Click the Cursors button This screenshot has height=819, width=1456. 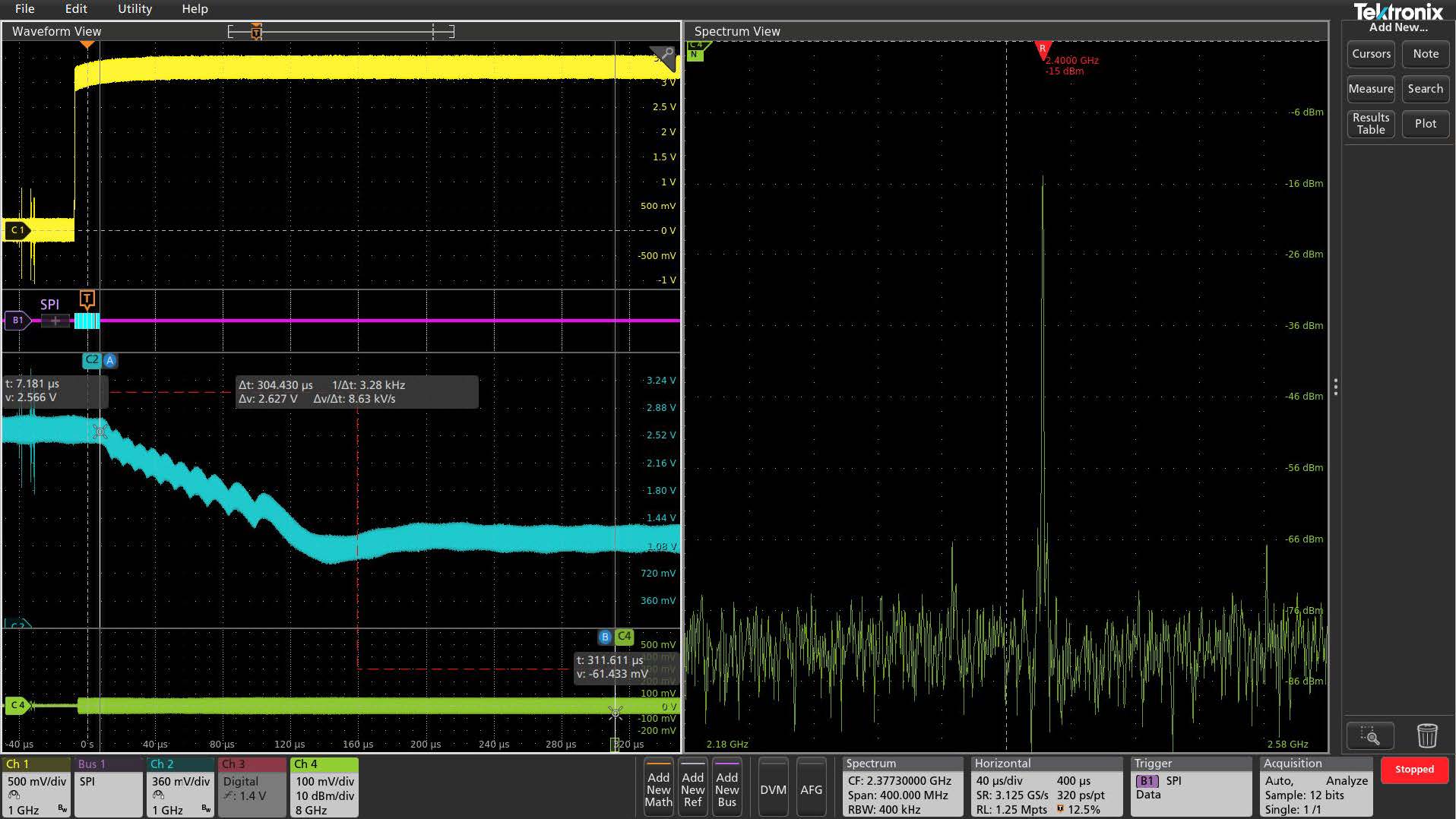(1371, 54)
